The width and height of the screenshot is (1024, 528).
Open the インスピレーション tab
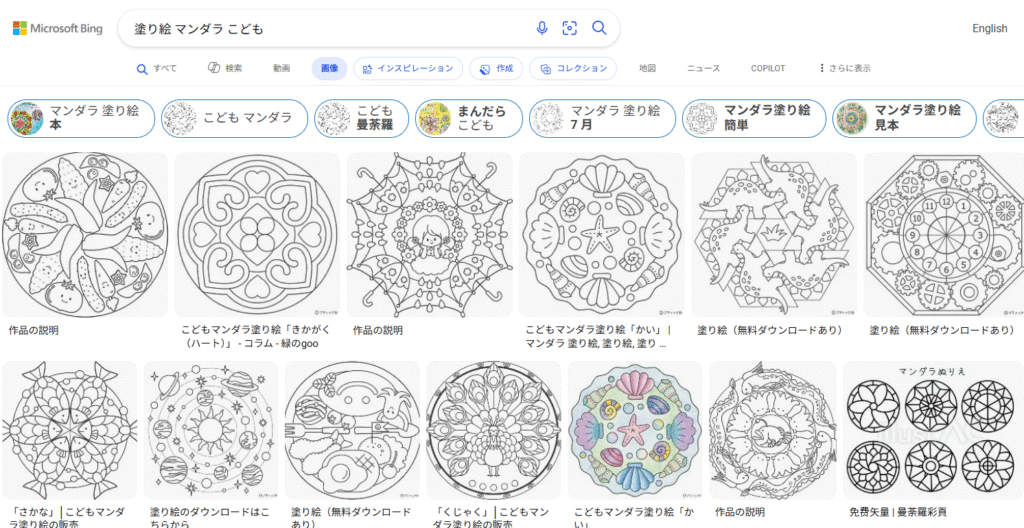tap(408, 68)
